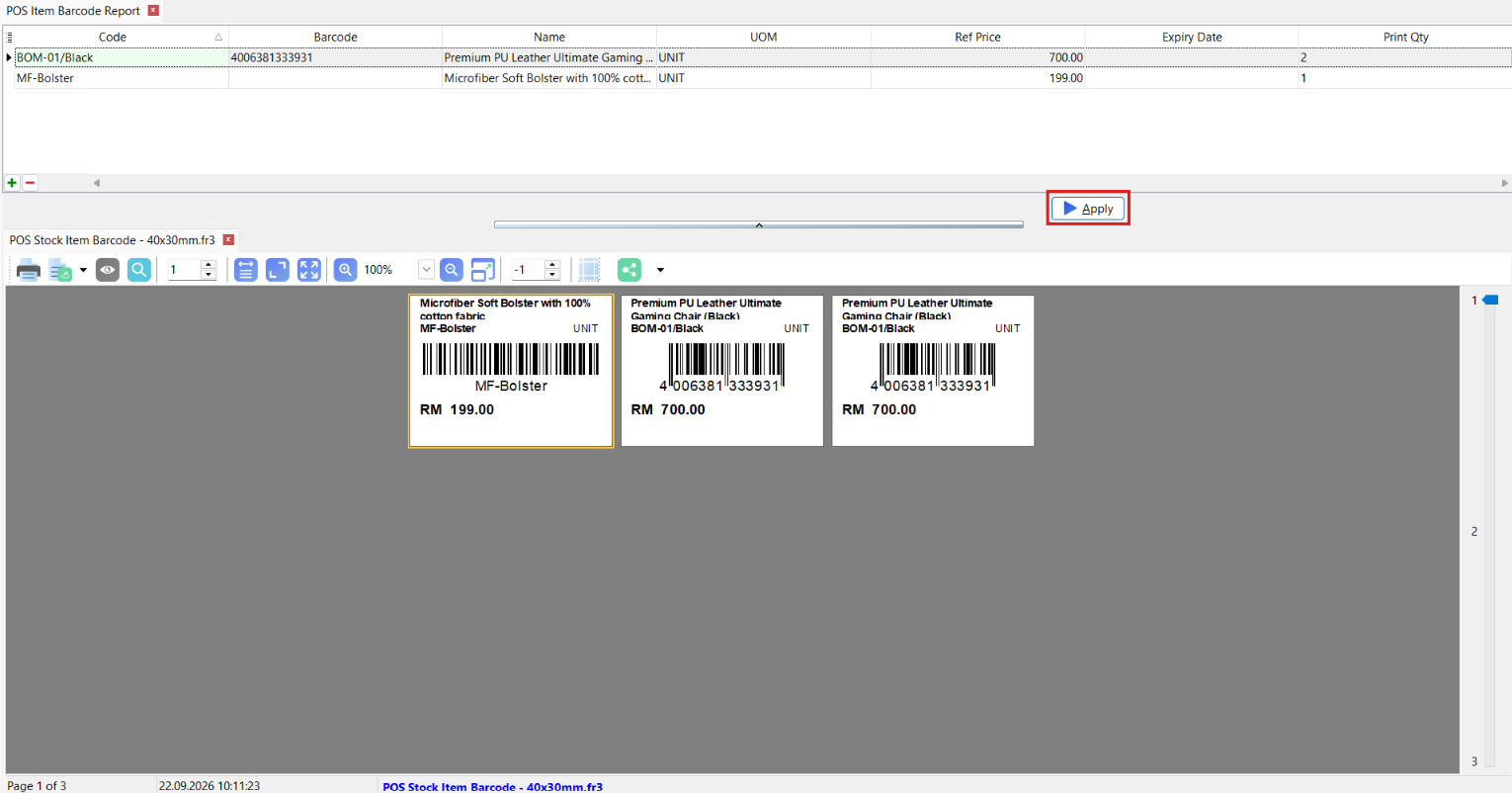The image size is (1512, 793).
Task: Click the resize window icon next to zoom out
Action: (483, 270)
